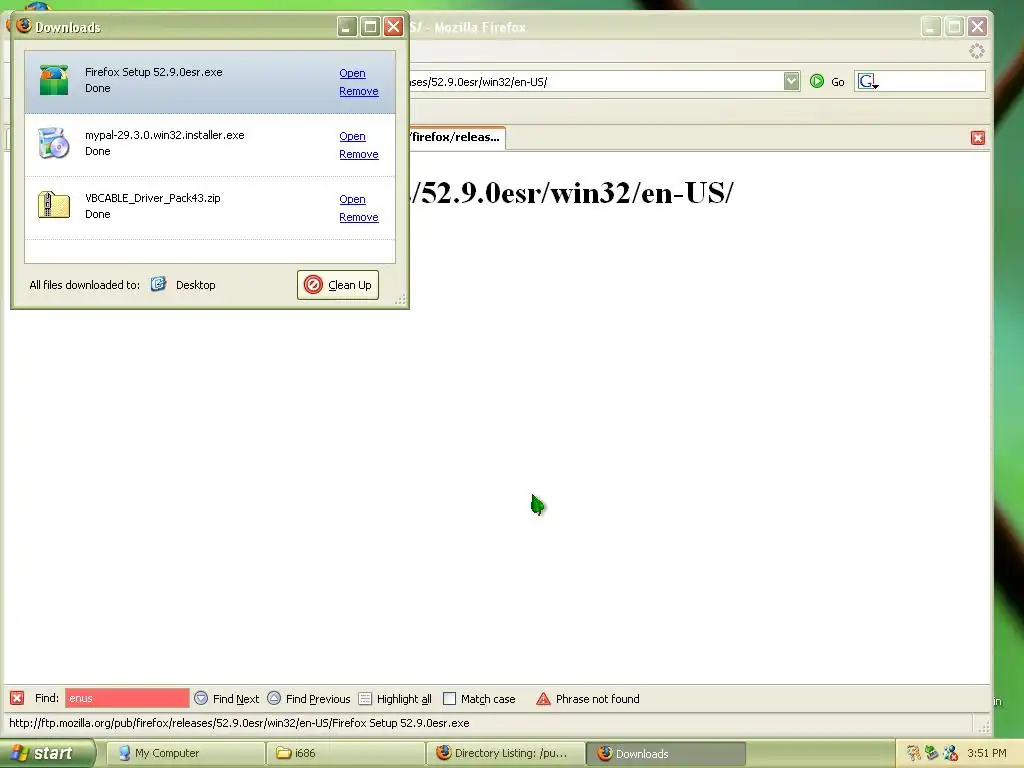Click the status bar URL text
Screen dimensions: 1024x768
click(239, 723)
